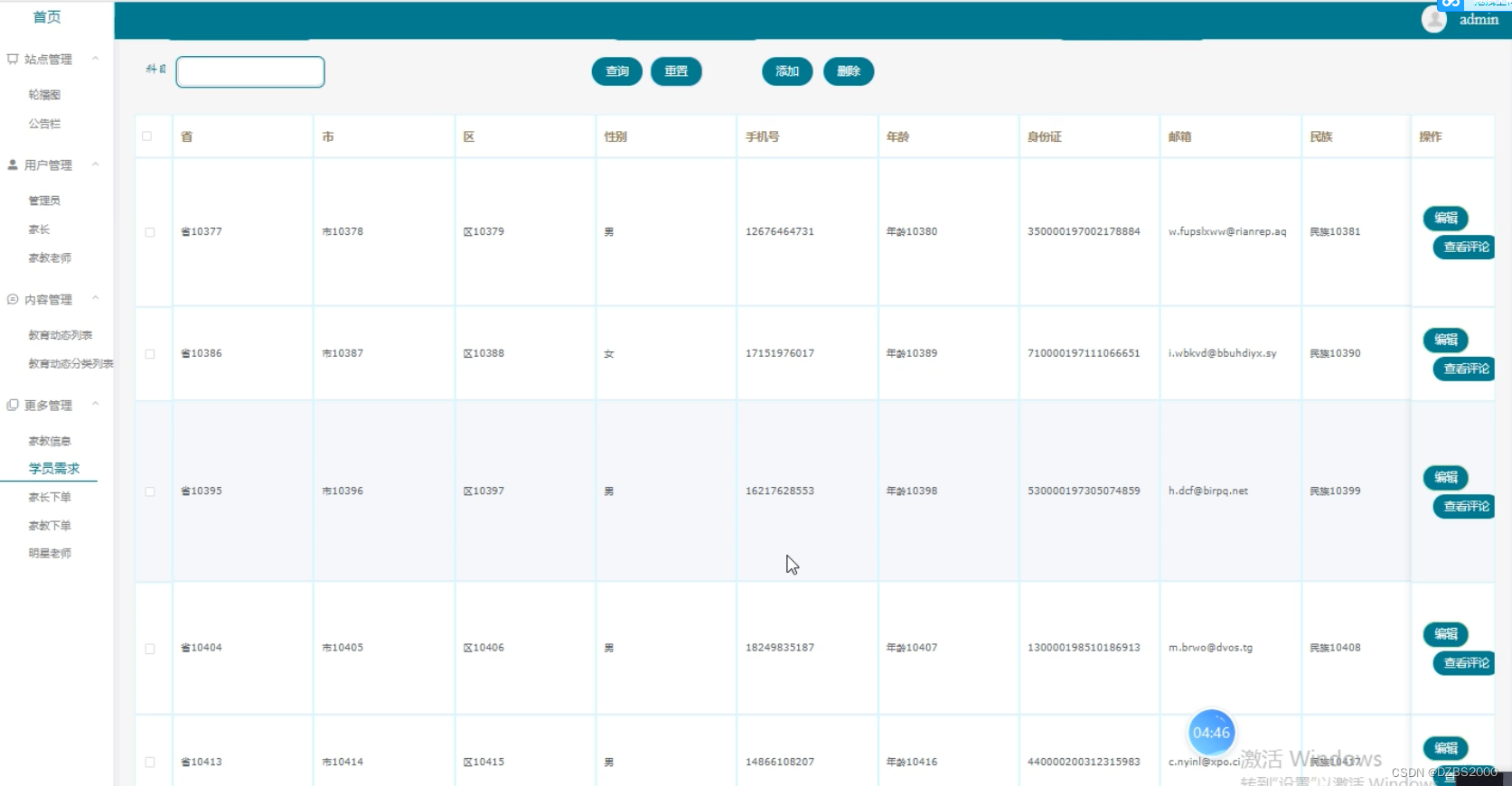
Task: Click cell 市10396
Action: click(x=343, y=491)
